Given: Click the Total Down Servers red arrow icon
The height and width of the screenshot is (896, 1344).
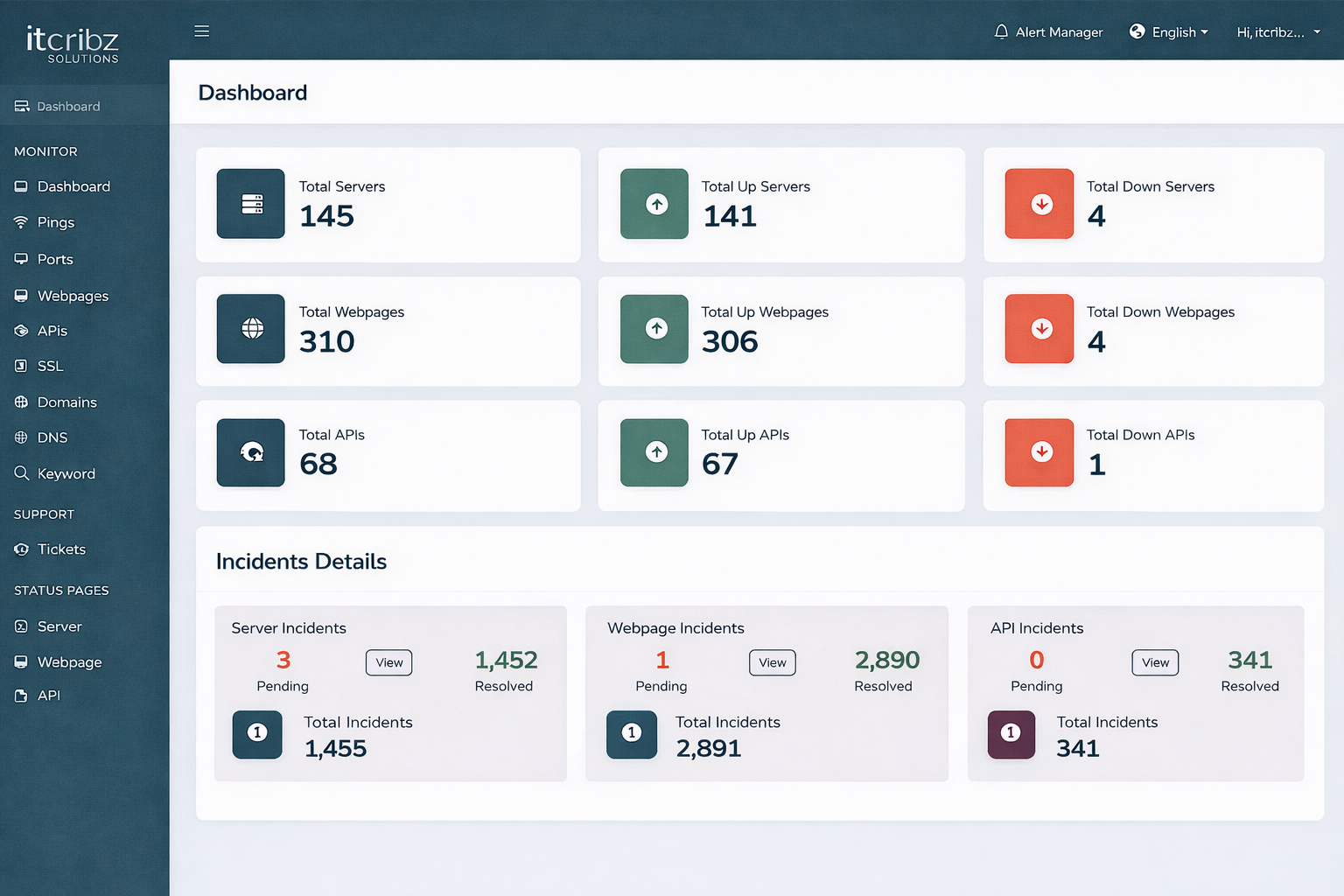Looking at the screenshot, I should [1039, 204].
